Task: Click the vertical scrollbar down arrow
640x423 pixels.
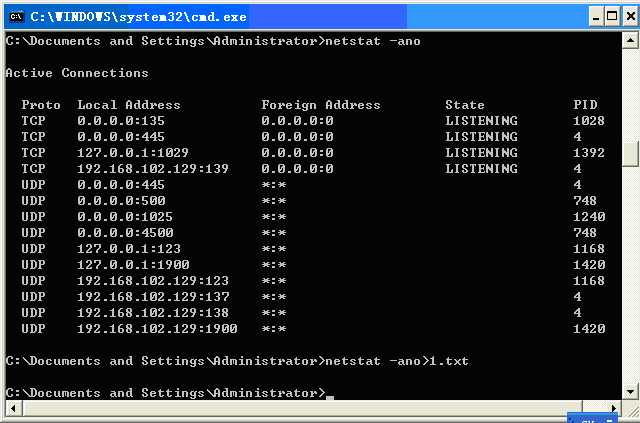Action: (x=630, y=392)
